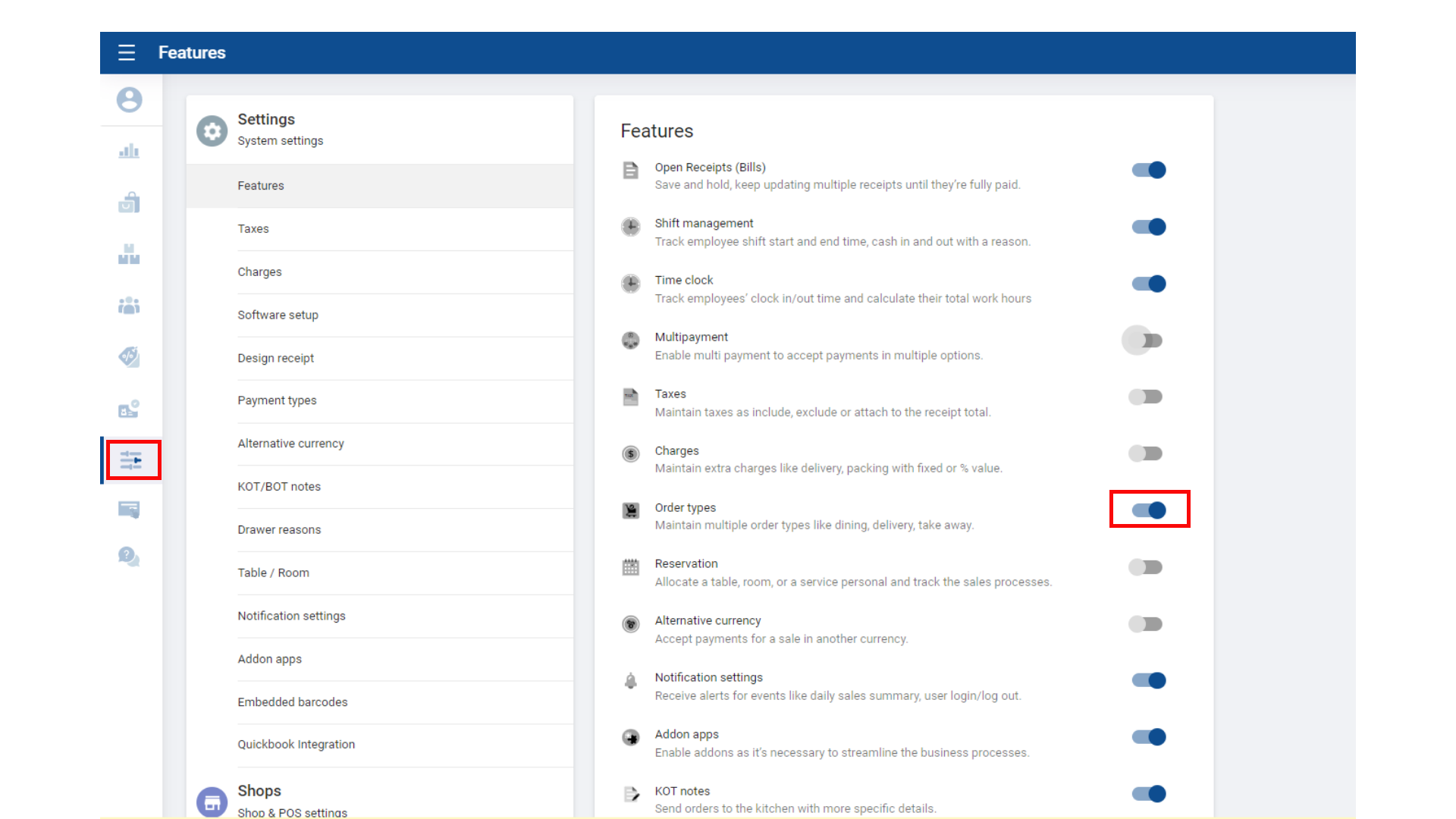The height and width of the screenshot is (819, 1456).
Task: Click the Shops store icon
Action: [x=212, y=802]
